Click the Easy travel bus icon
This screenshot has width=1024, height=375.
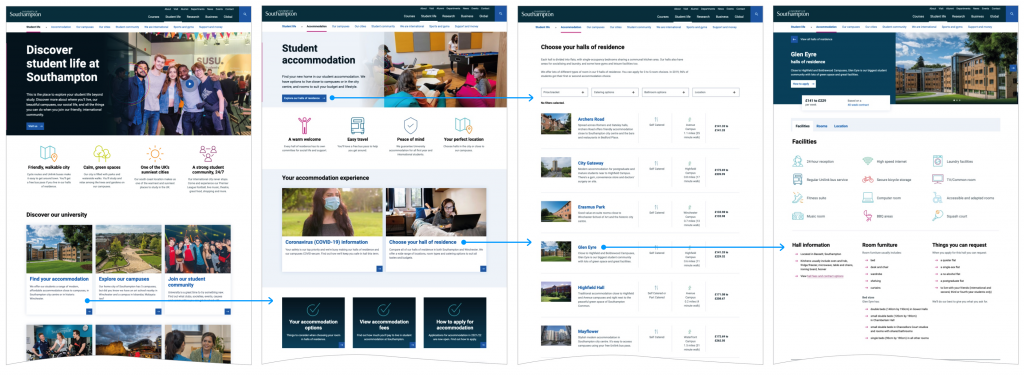(x=358, y=125)
